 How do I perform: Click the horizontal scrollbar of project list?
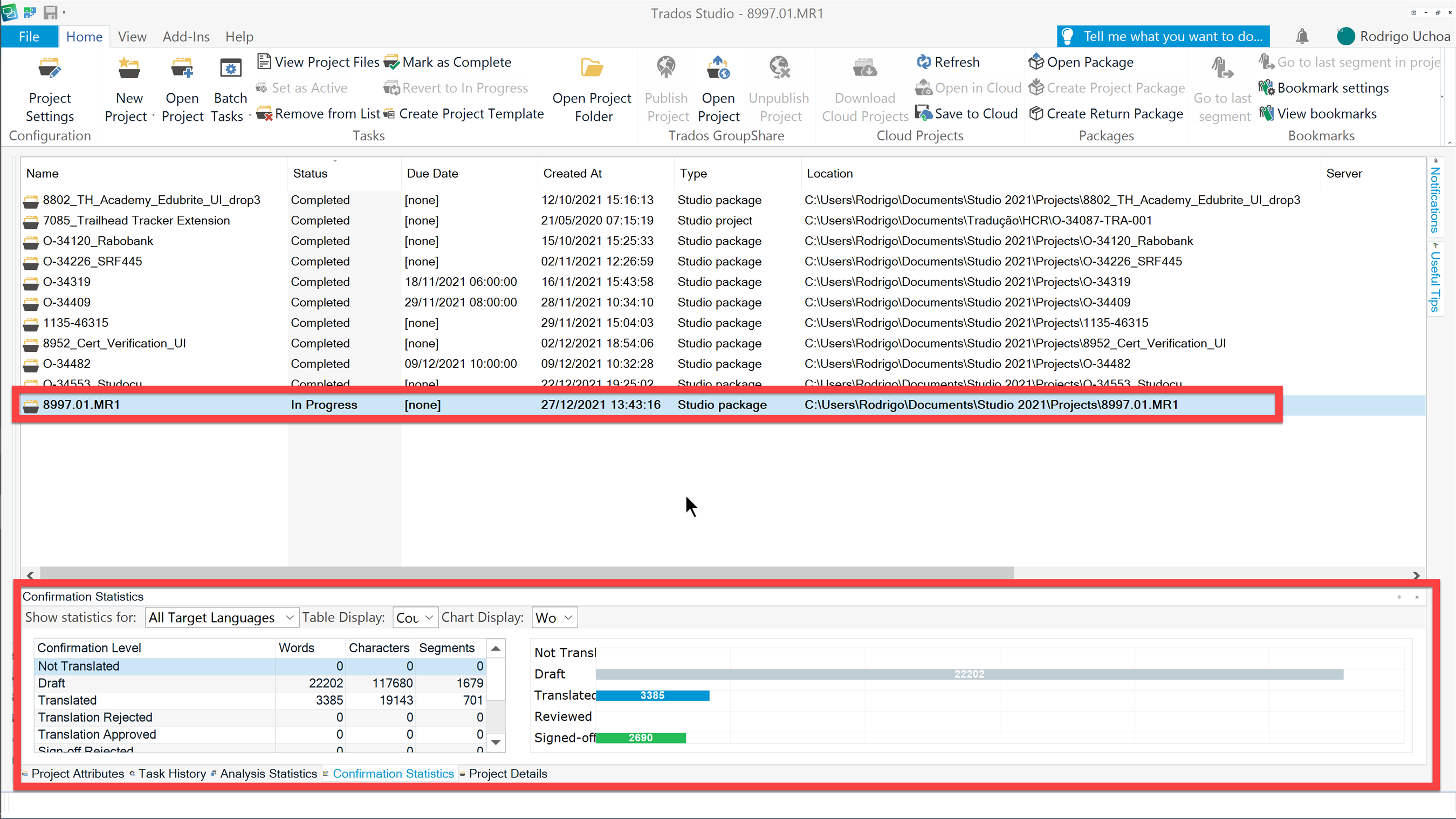point(527,575)
